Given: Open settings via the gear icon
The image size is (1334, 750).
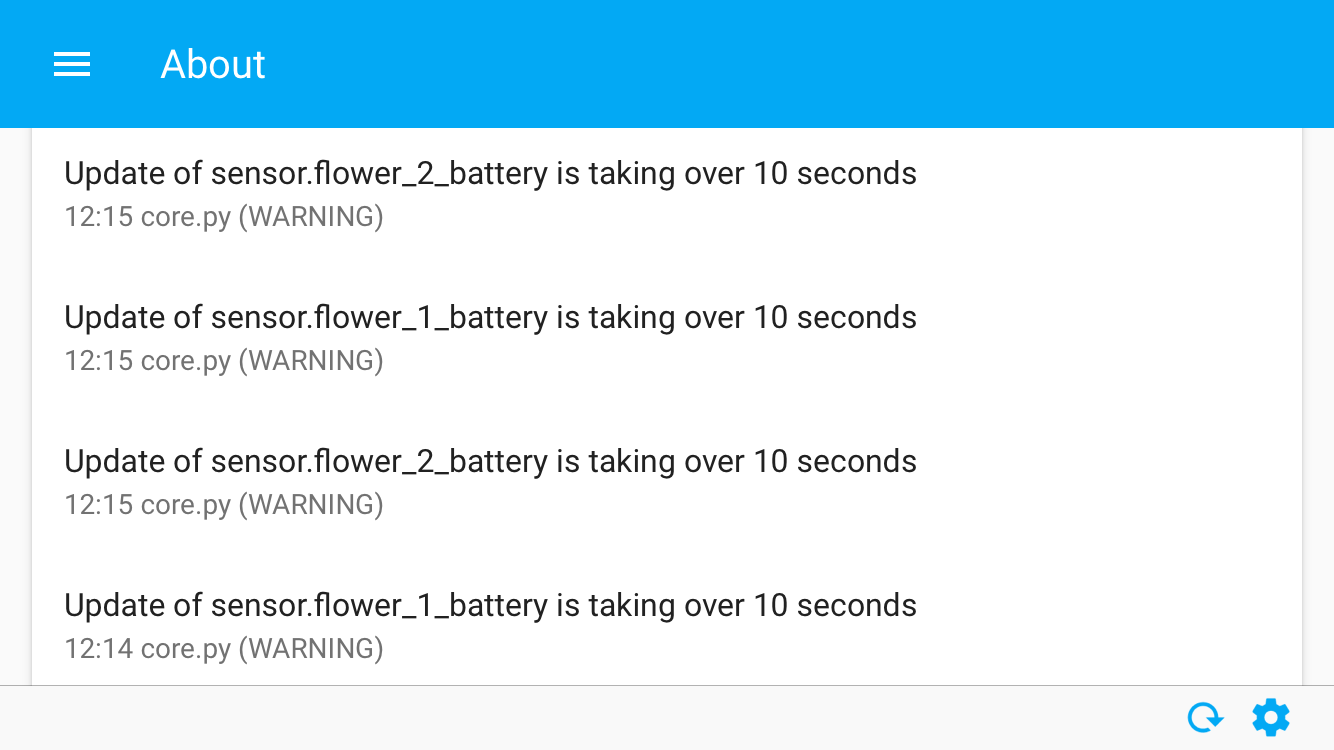Looking at the screenshot, I should tap(1271, 718).
